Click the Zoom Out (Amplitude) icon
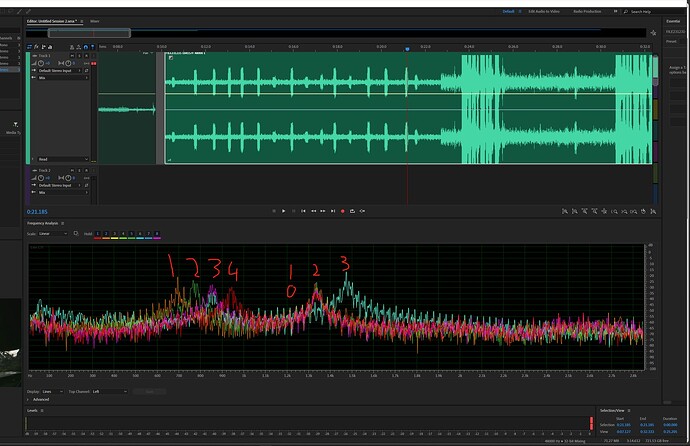The width and height of the screenshot is (690, 446). coord(574,212)
